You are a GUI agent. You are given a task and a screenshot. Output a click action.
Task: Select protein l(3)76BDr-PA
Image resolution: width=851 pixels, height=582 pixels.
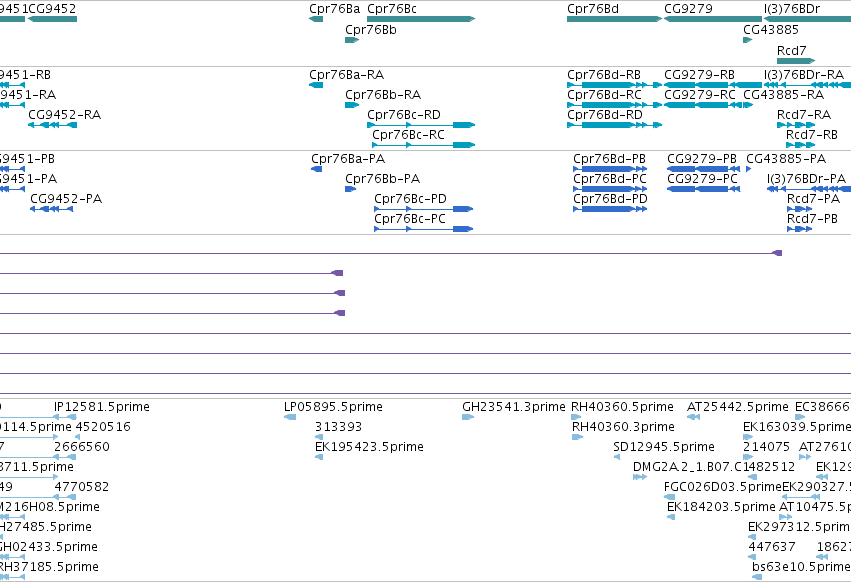coord(809,189)
